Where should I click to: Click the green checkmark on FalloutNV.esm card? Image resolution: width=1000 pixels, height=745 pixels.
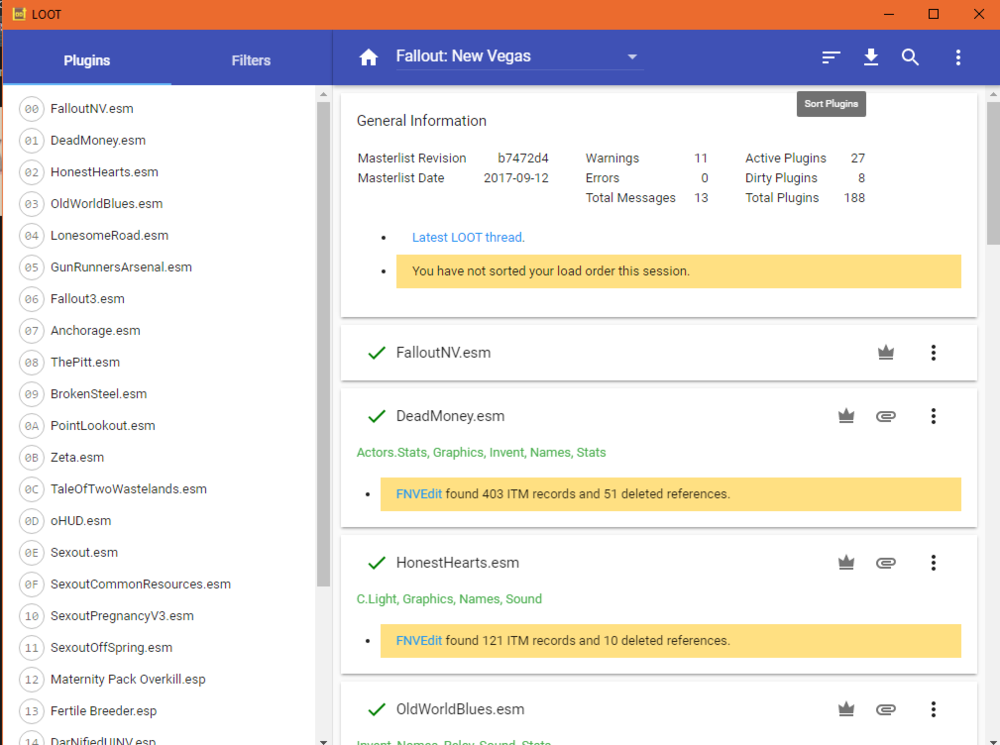[x=377, y=353]
